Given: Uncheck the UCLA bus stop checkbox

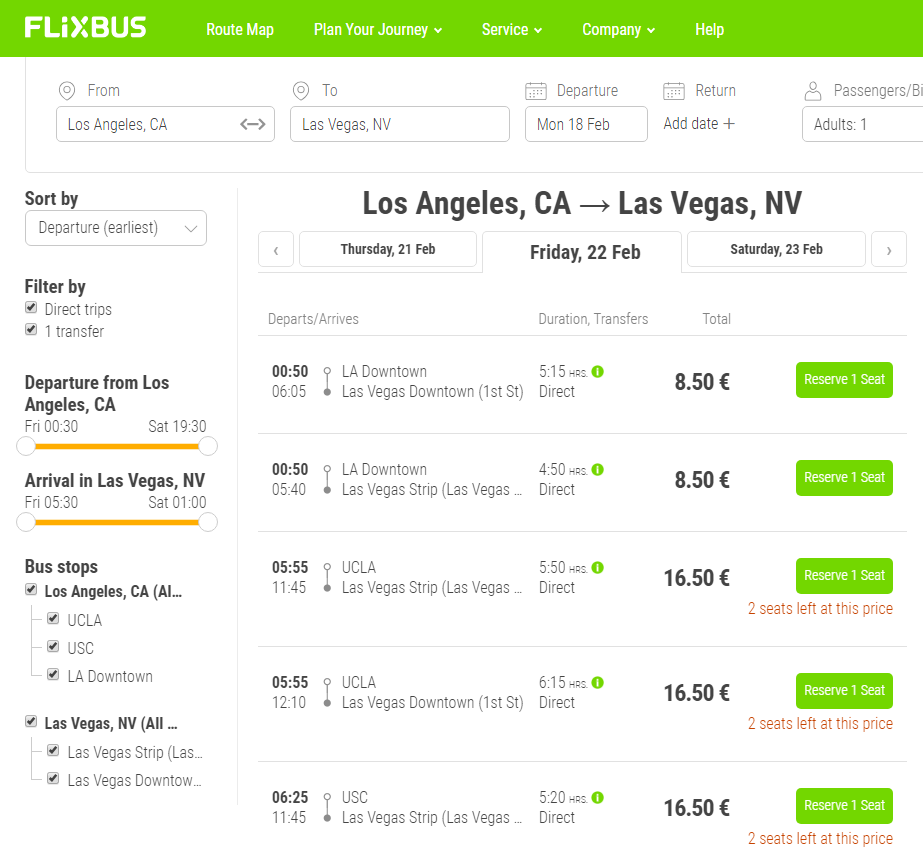Looking at the screenshot, I should click(53, 619).
